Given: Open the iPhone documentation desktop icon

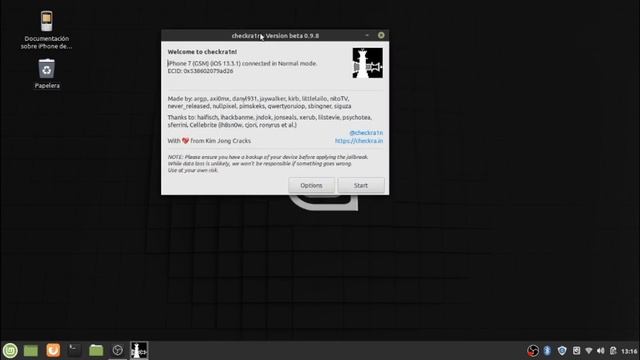Looking at the screenshot, I should (47, 30).
